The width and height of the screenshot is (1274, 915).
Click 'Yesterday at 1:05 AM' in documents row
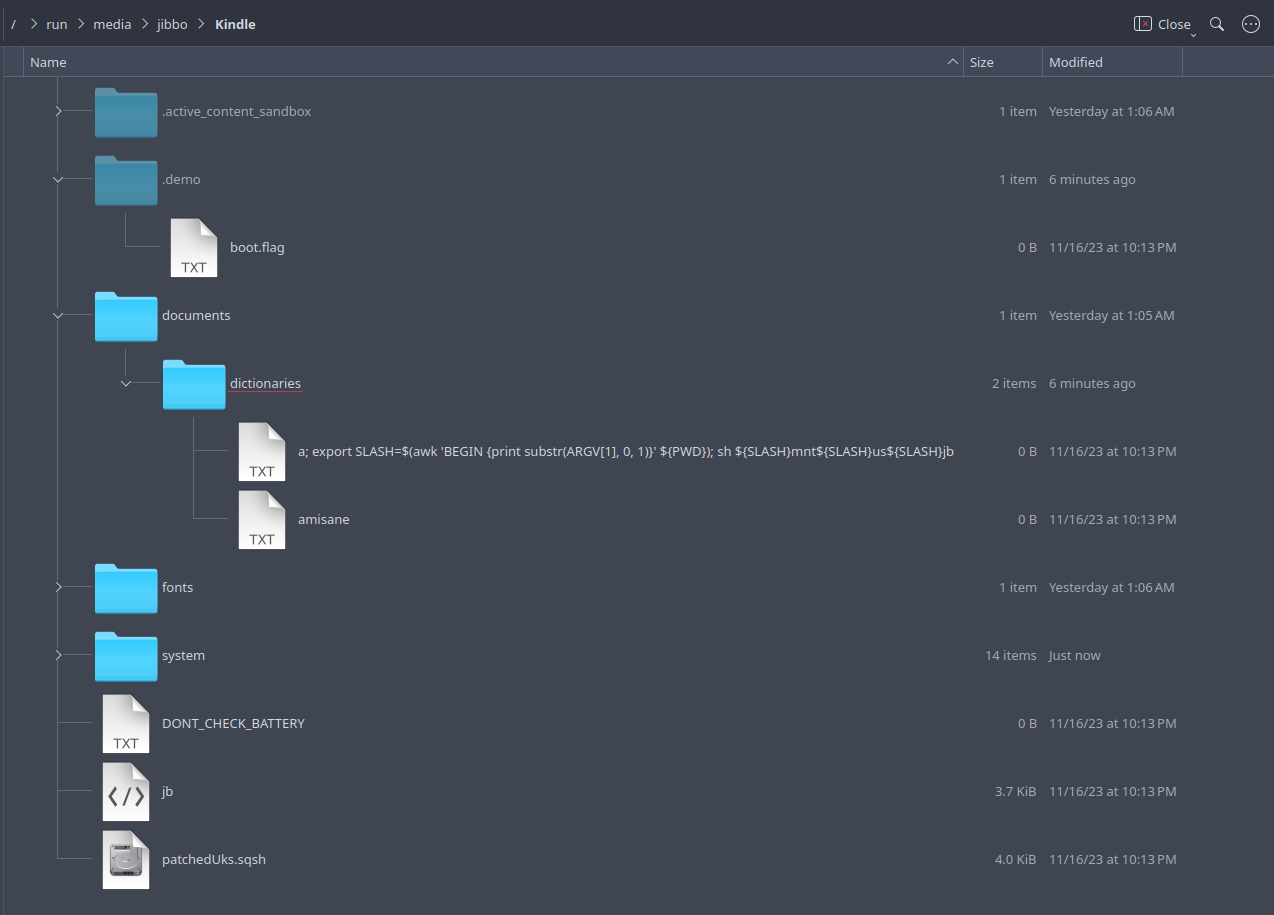pyautogui.click(x=1112, y=315)
